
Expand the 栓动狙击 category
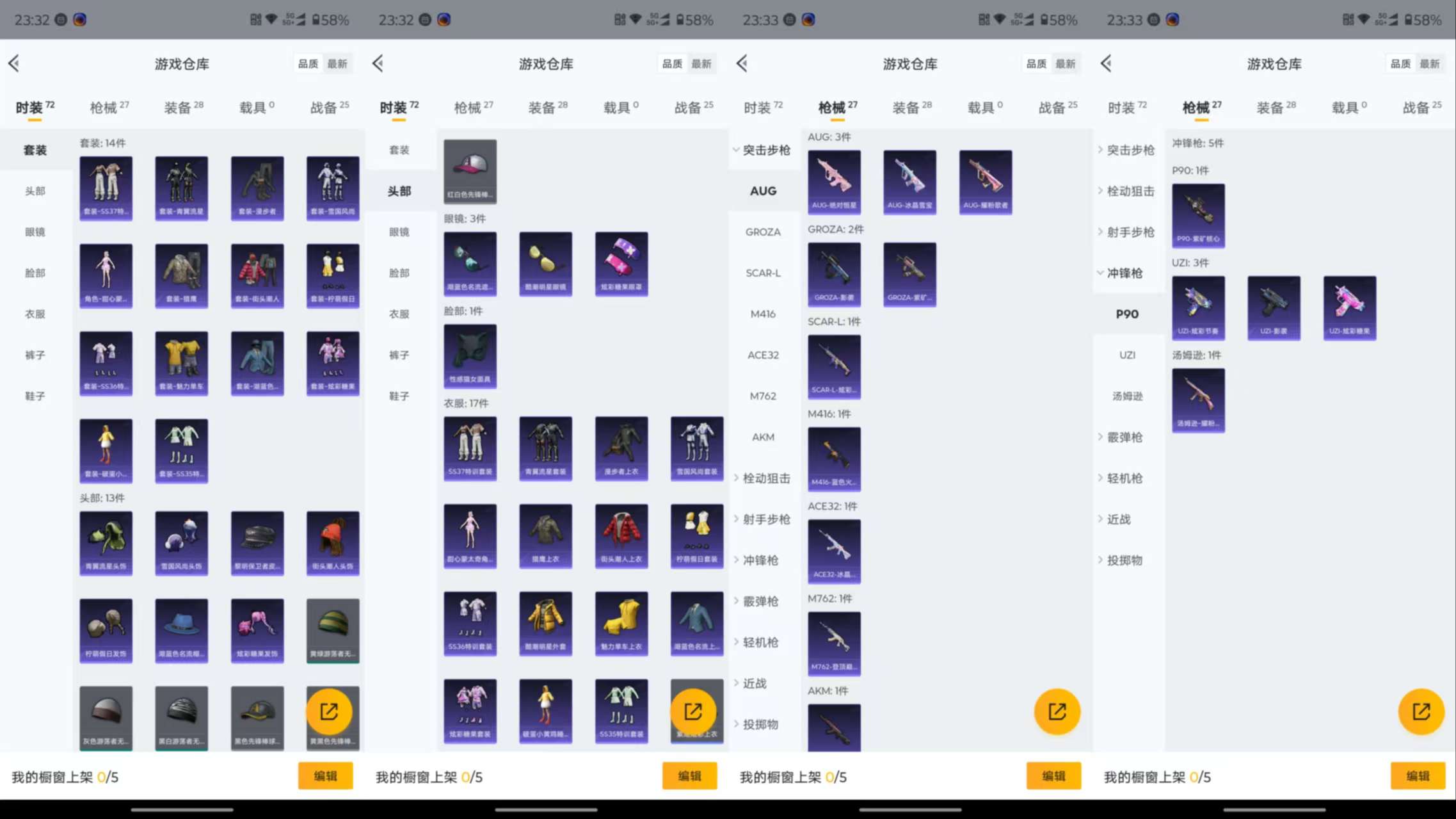(x=765, y=478)
